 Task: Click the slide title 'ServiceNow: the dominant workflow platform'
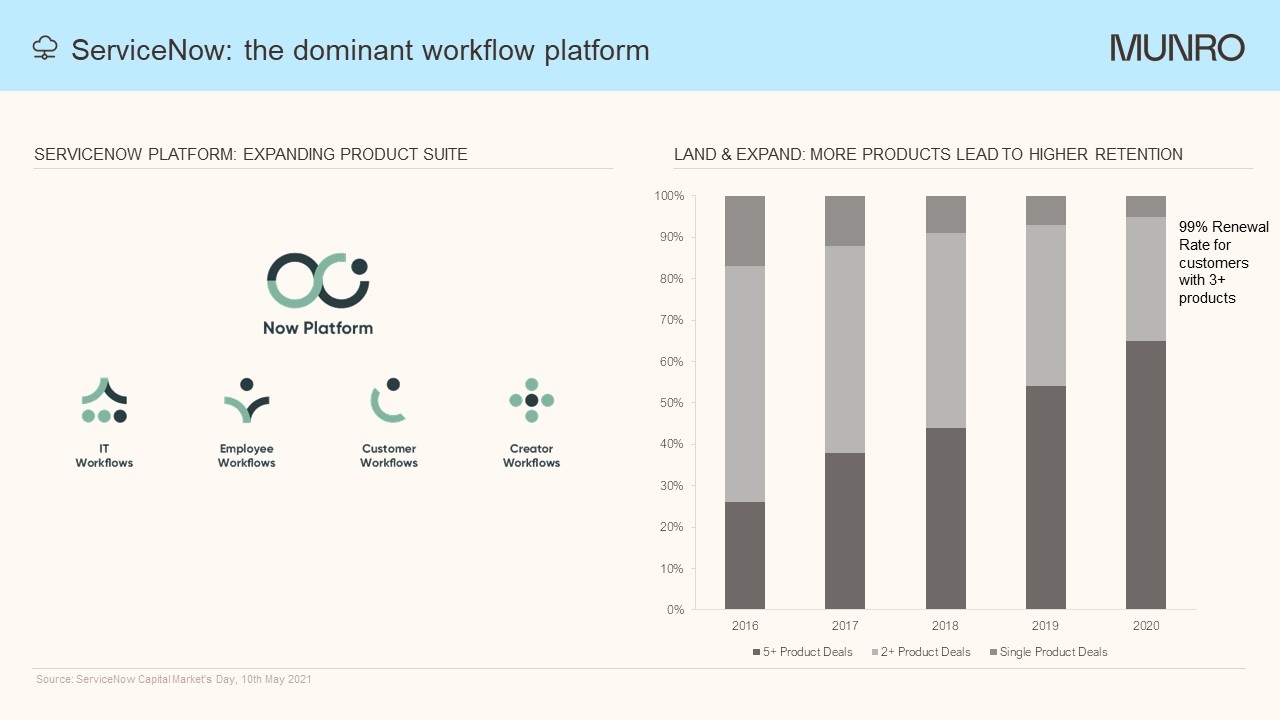(x=360, y=49)
